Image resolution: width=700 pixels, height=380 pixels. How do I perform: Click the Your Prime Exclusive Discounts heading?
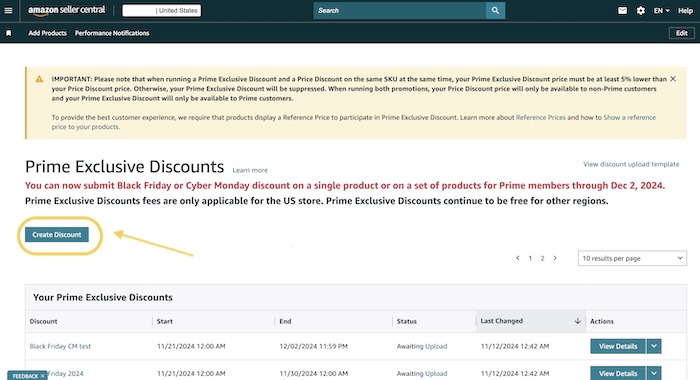pos(103,297)
